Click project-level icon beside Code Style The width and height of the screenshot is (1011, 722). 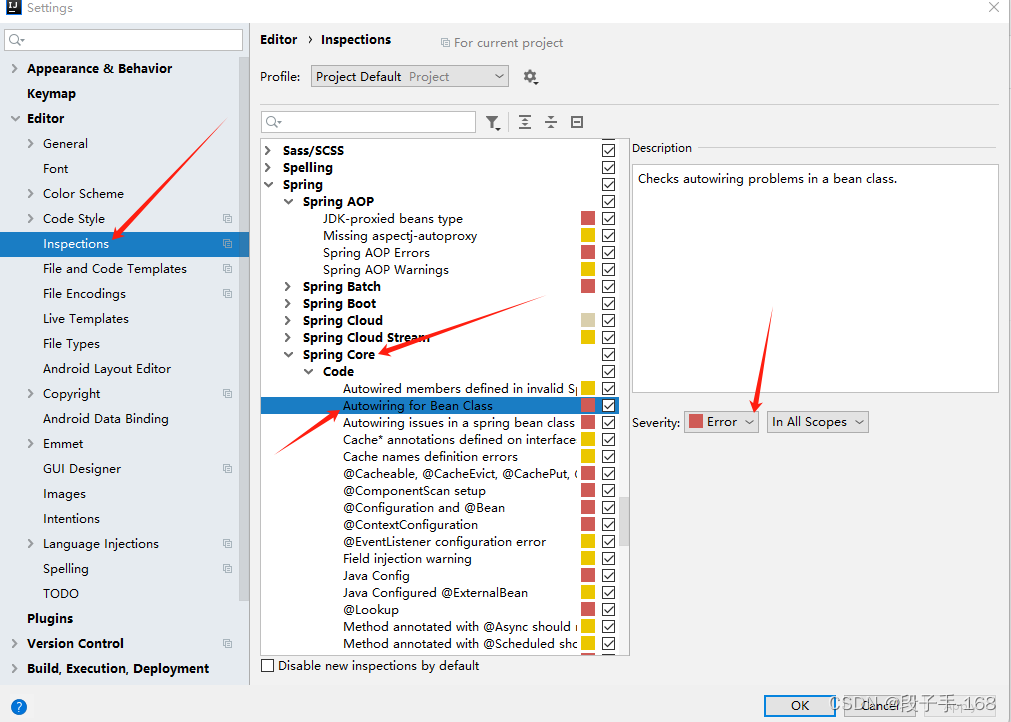tap(228, 219)
